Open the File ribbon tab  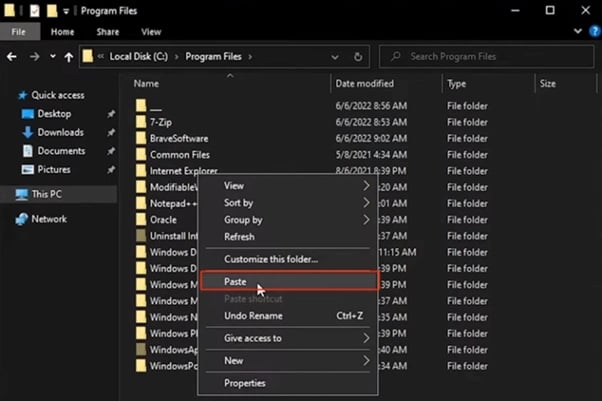click(x=18, y=32)
